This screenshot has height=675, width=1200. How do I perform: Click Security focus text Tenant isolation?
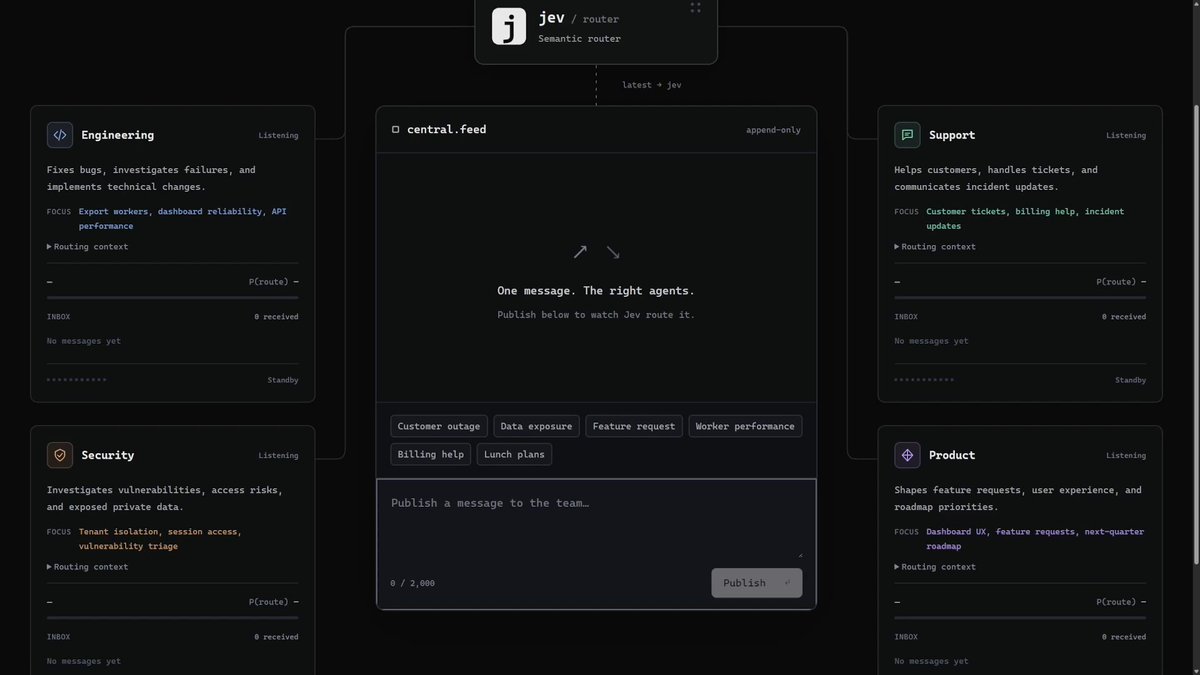[x=120, y=532]
